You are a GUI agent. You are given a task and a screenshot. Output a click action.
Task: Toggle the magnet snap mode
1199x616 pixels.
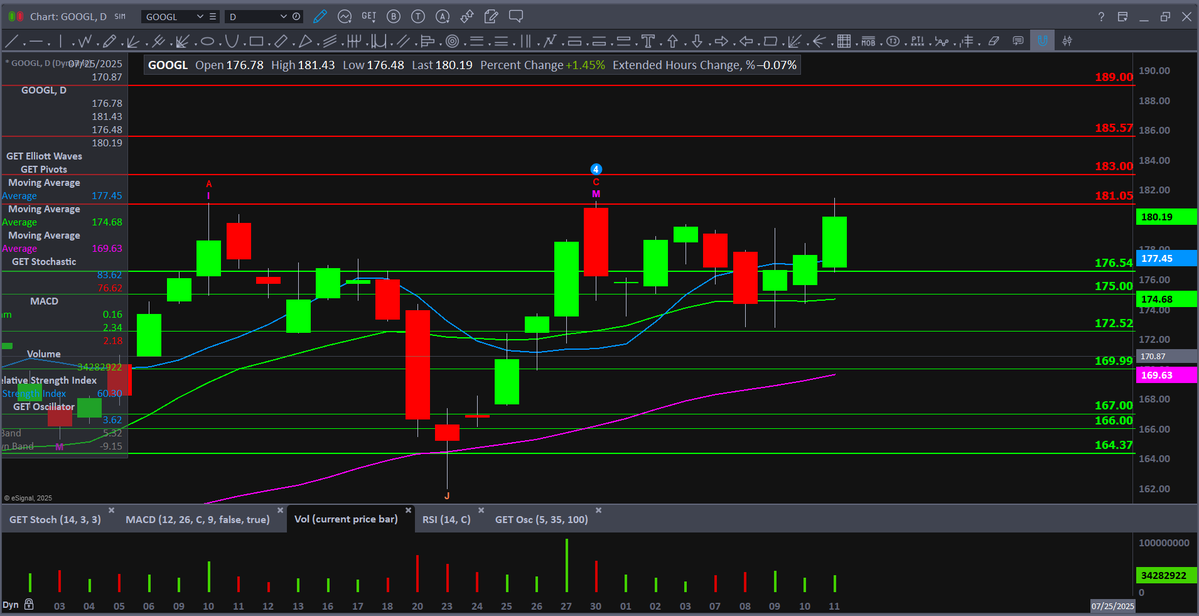pyautogui.click(x=1042, y=41)
